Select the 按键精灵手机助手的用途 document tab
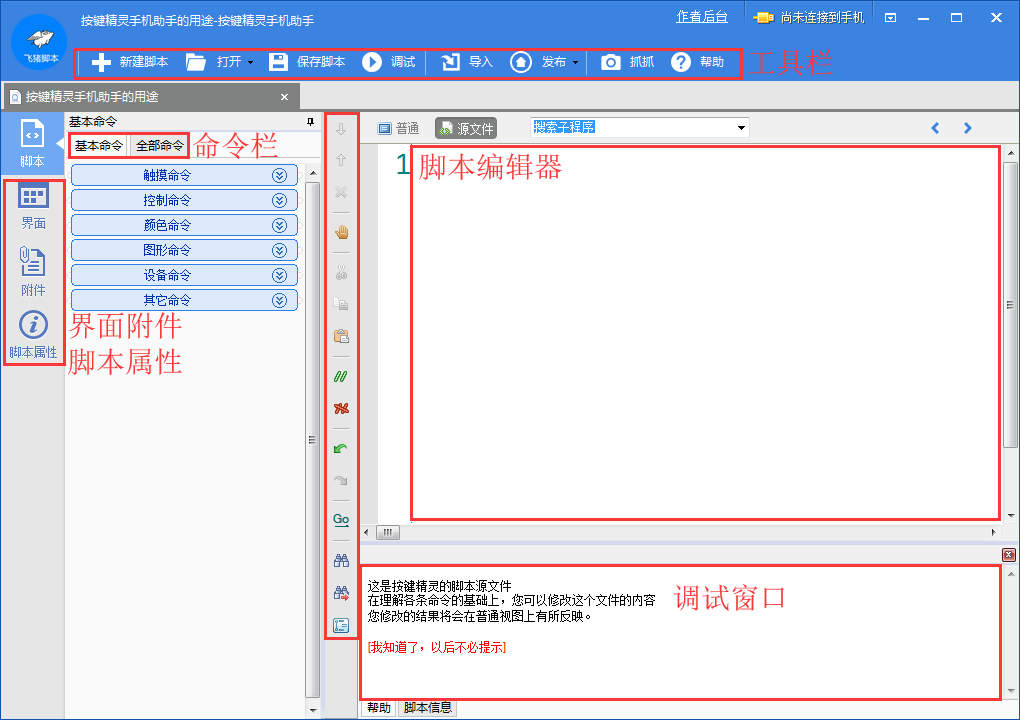Screen dimensions: 1020x720 [150, 97]
